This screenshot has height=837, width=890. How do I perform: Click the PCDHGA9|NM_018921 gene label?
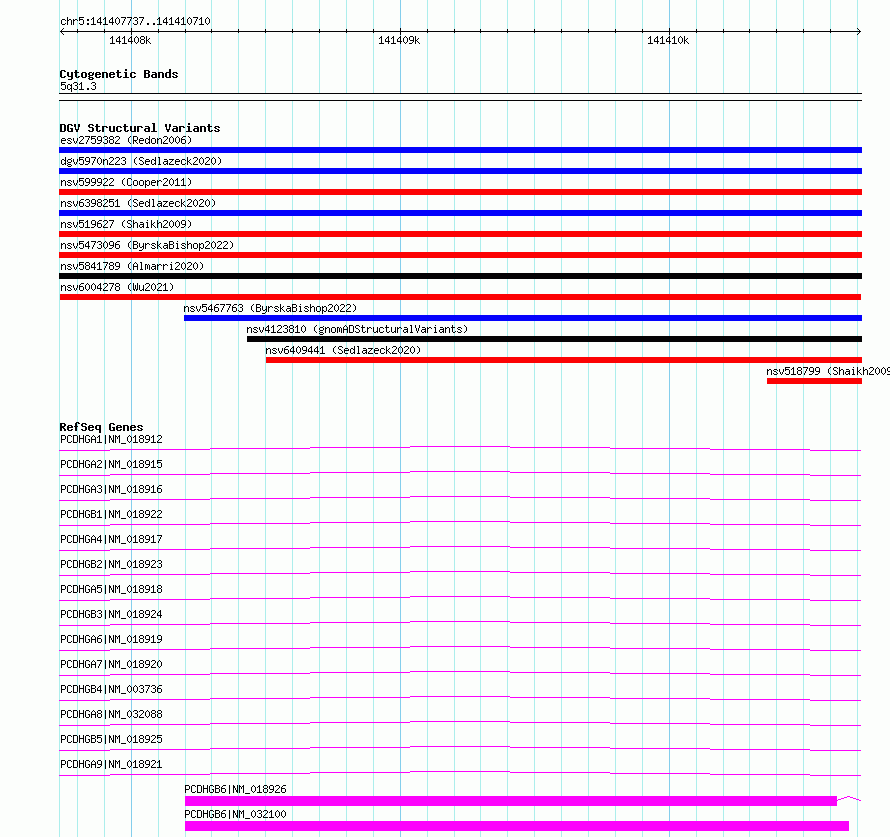pos(111,764)
